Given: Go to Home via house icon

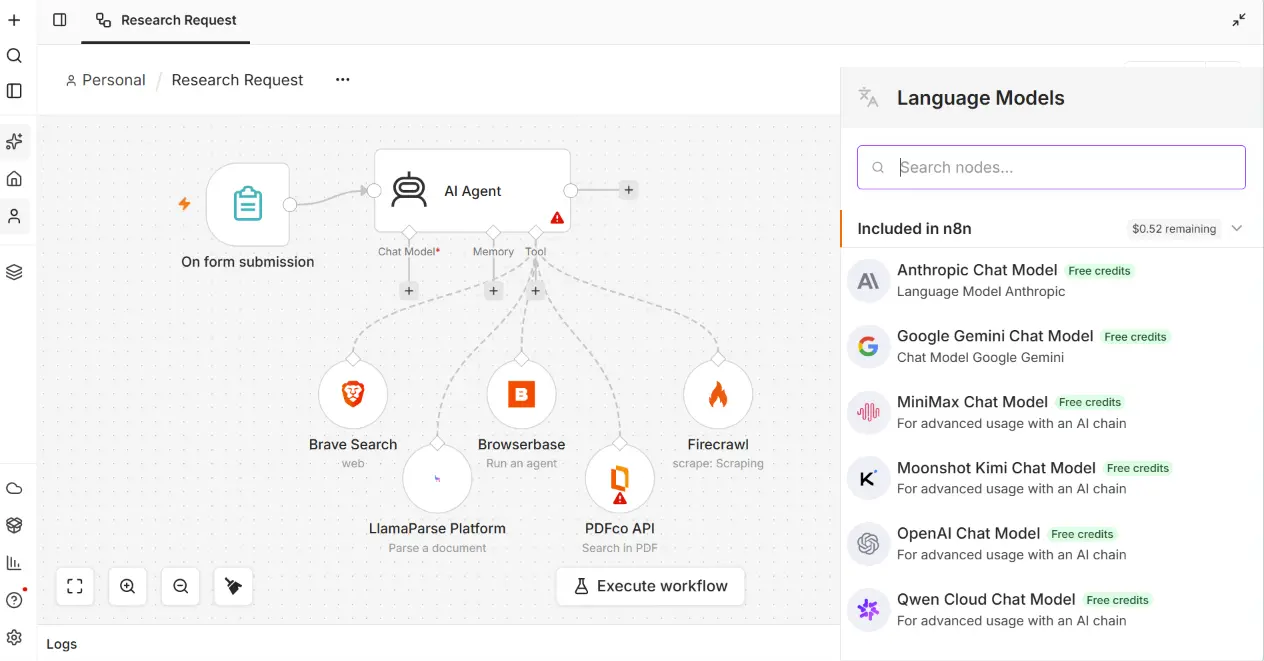Looking at the screenshot, I should pyautogui.click(x=14, y=179).
